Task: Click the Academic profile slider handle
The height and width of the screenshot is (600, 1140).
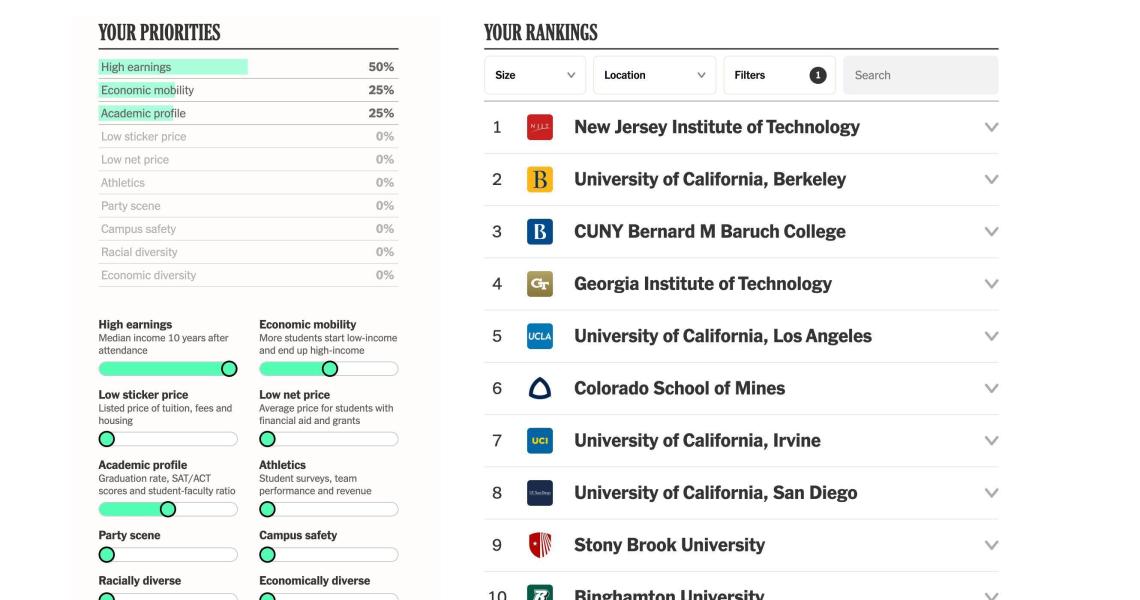Action: [168, 509]
